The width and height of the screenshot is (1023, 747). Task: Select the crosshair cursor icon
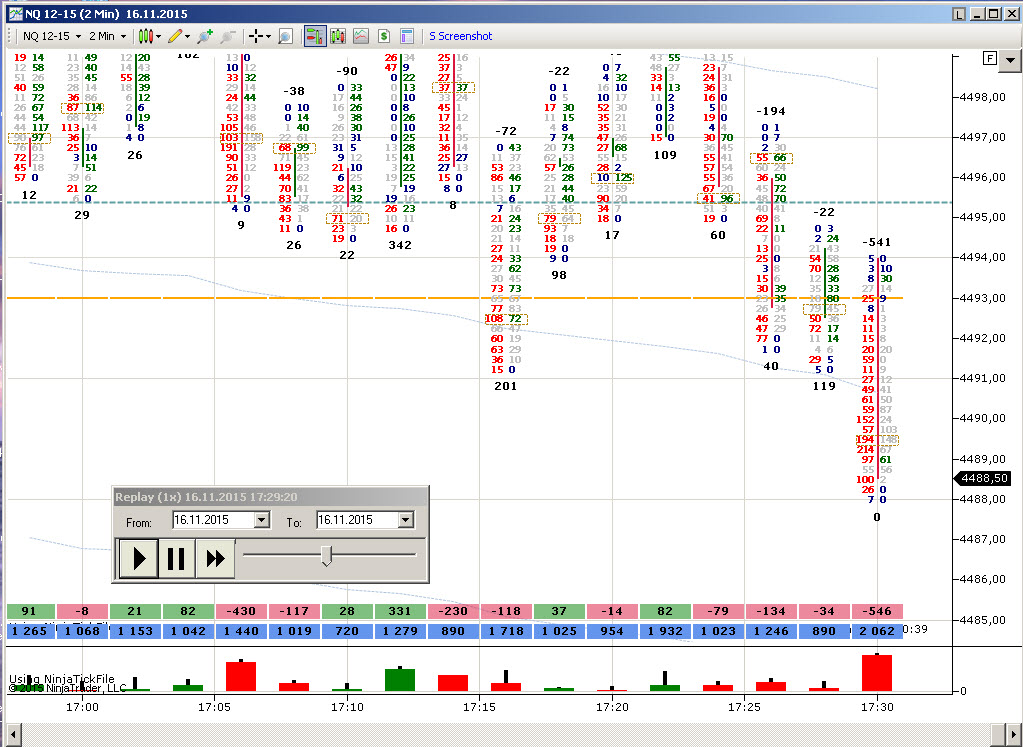pyautogui.click(x=256, y=37)
